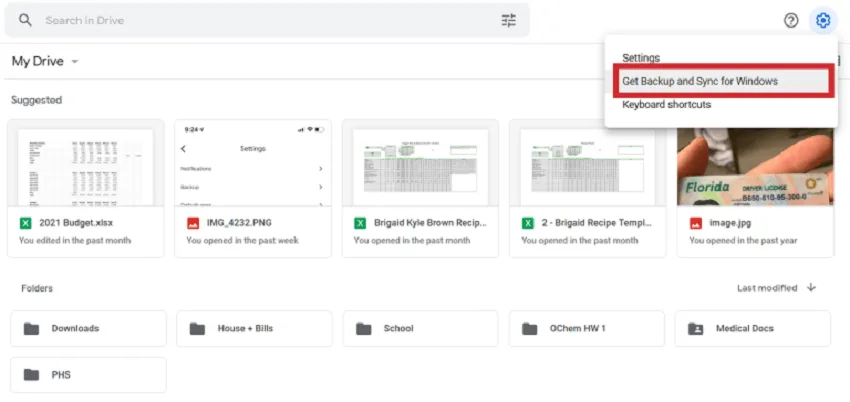Click the My Drive title text

tap(37, 61)
